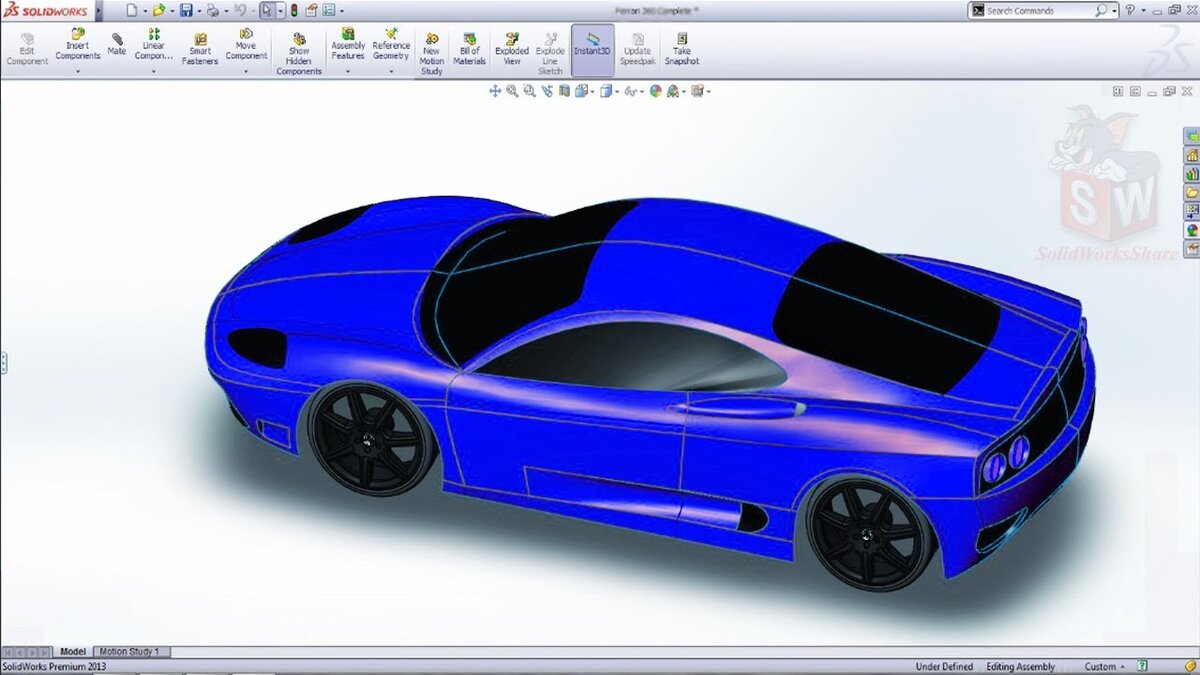Start a New Motion Study

[432, 54]
